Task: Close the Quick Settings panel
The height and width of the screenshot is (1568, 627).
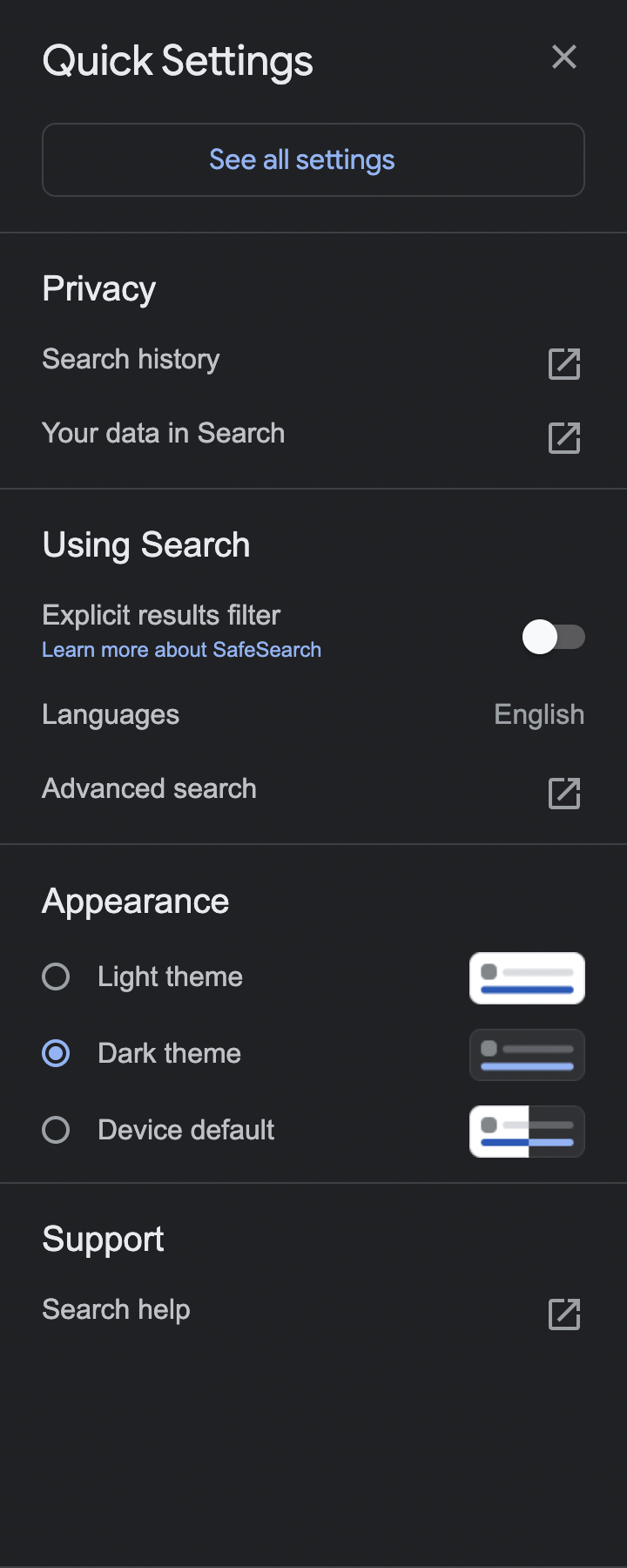Action: click(564, 57)
